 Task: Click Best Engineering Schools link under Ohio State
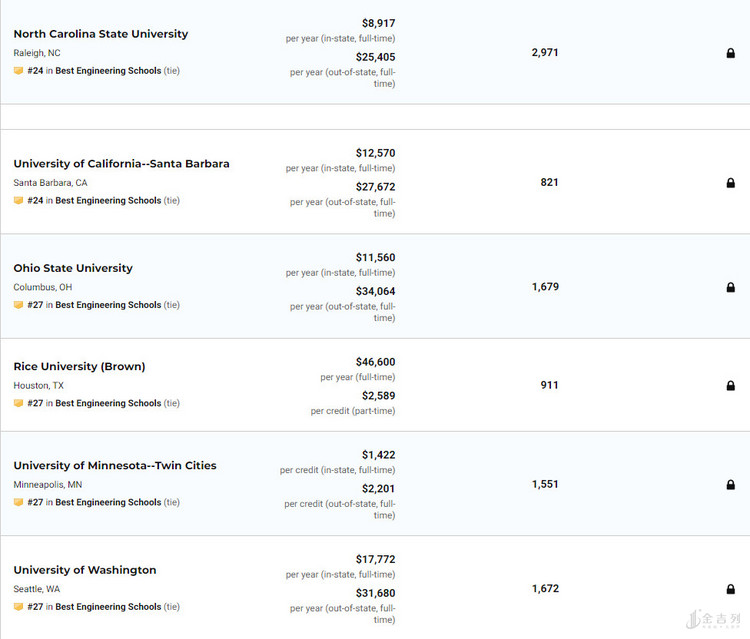pos(108,305)
